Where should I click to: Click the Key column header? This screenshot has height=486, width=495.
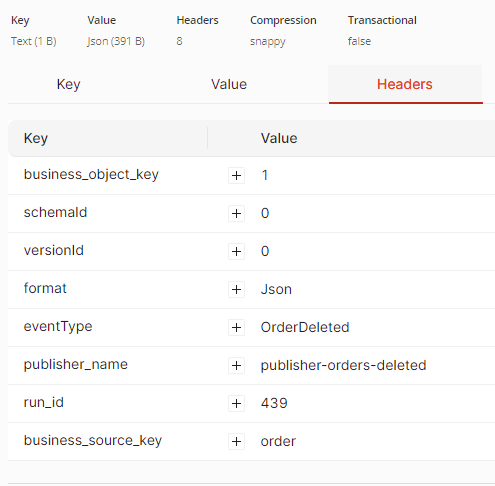[36, 138]
